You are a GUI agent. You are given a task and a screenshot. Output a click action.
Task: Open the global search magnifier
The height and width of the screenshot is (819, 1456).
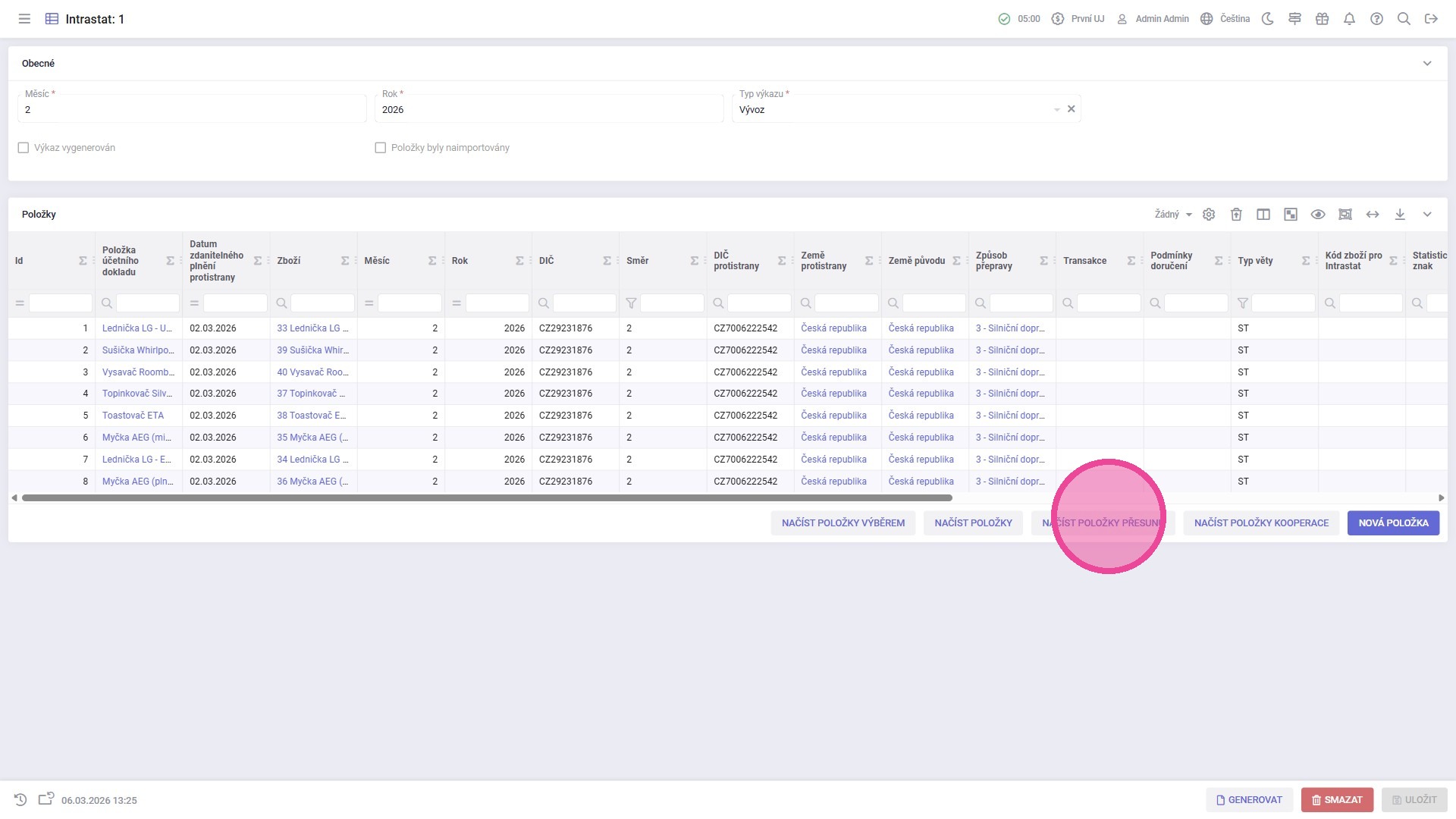1404,19
